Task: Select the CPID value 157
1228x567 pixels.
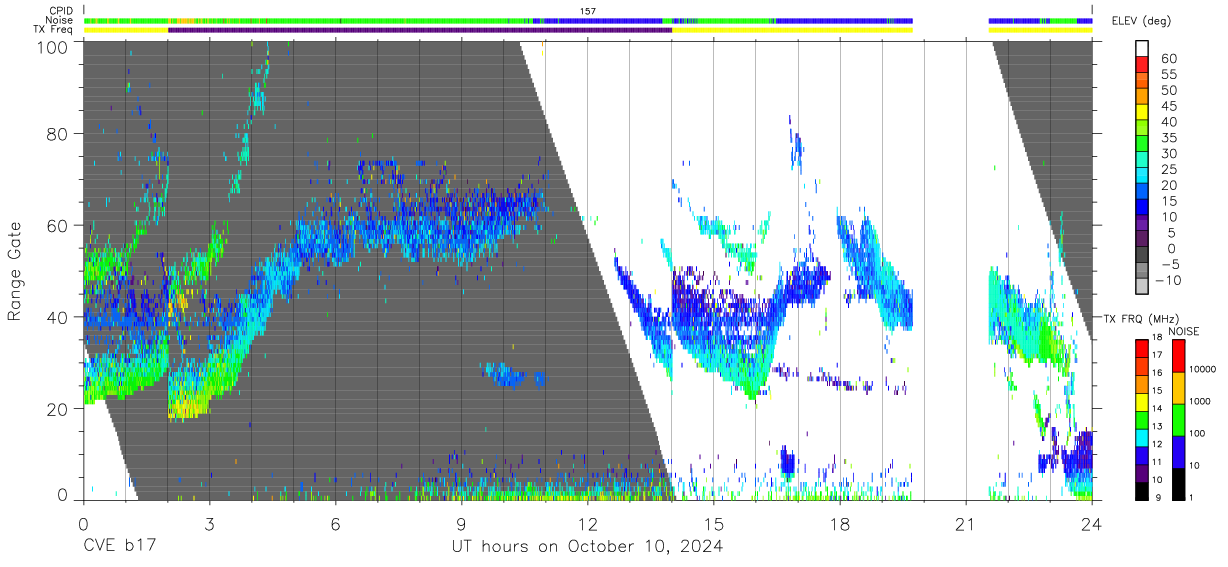Action: [587, 10]
